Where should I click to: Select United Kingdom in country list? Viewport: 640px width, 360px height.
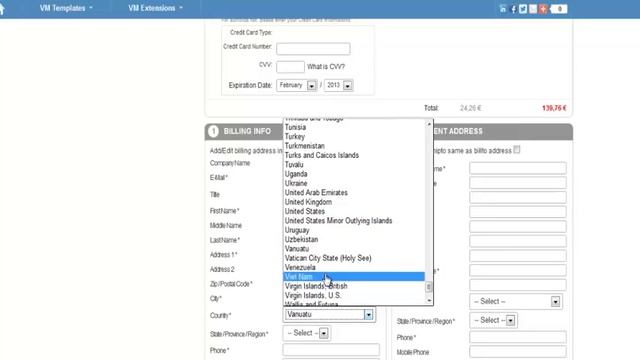tap(354, 202)
